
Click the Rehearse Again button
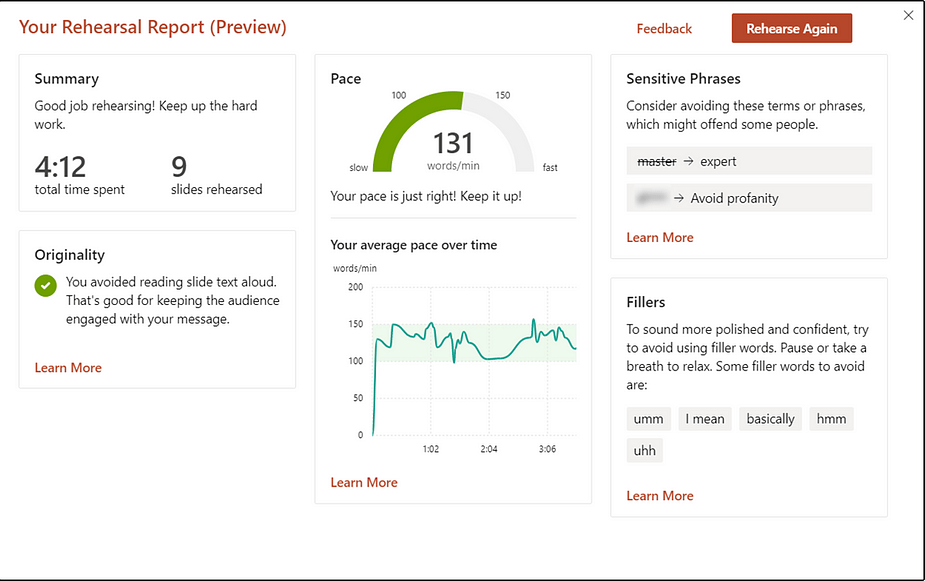click(x=791, y=29)
